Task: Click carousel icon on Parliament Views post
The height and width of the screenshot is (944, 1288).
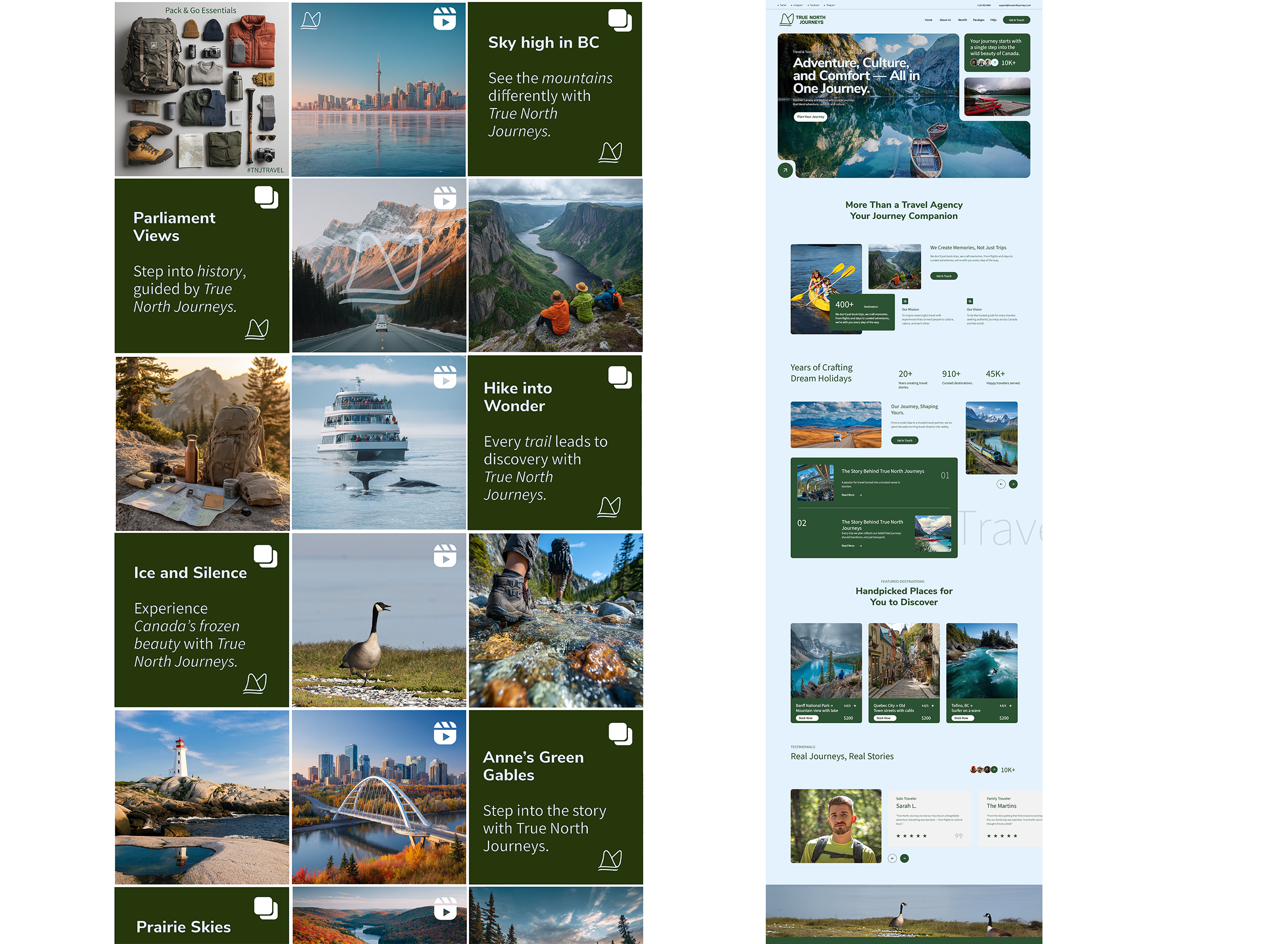Action: click(266, 197)
